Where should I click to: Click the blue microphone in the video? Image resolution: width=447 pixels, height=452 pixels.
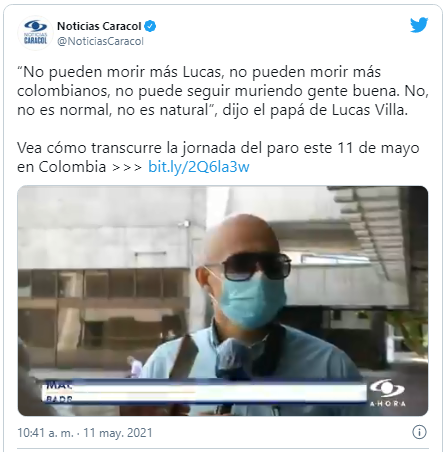pyautogui.click(x=233, y=359)
